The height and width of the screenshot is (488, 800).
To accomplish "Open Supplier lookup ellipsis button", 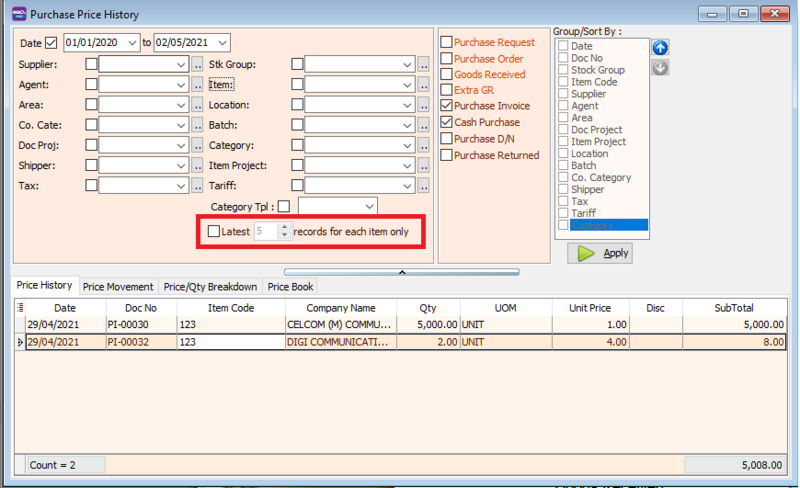I will (197, 65).
